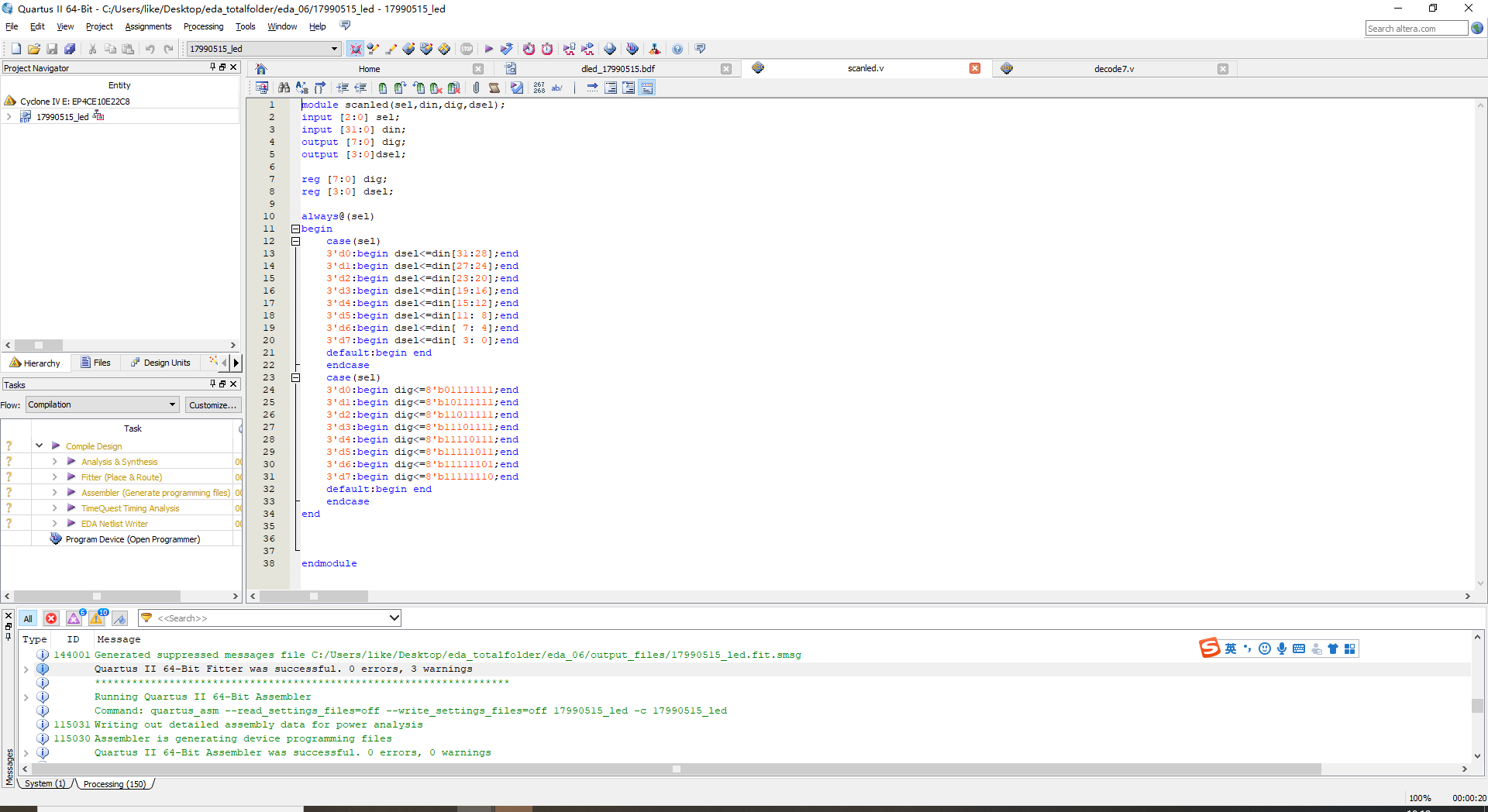Image resolution: width=1488 pixels, height=812 pixels.
Task: Click the Search altera.com input field
Action: pyautogui.click(x=1416, y=28)
